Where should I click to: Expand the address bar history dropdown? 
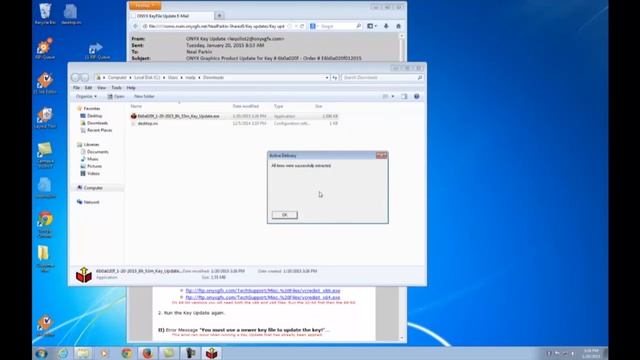(327, 78)
